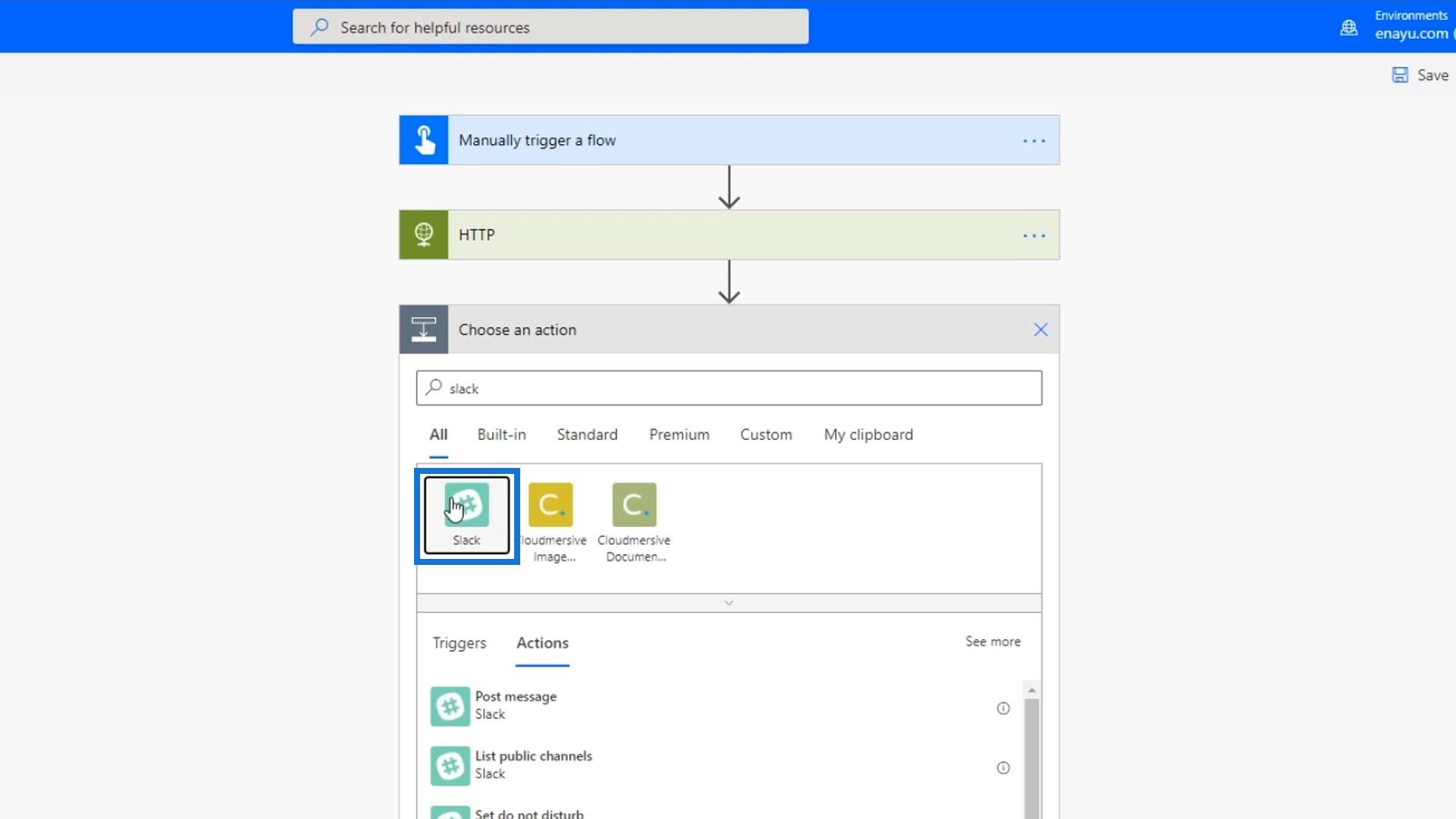Show info for List public channels
Screen dimensions: 1456x819
pyautogui.click(x=1003, y=768)
